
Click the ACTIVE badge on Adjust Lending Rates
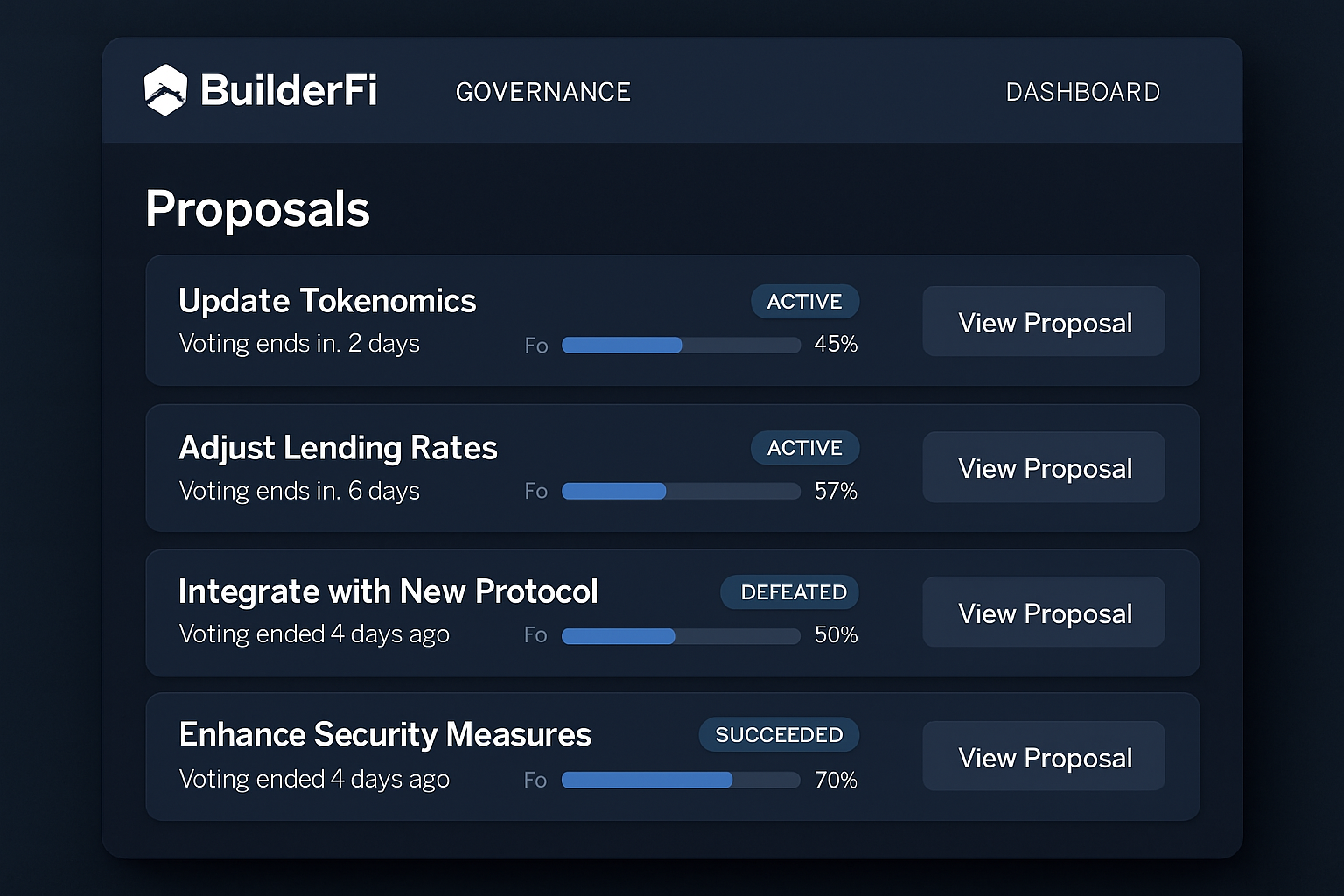[x=804, y=447]
